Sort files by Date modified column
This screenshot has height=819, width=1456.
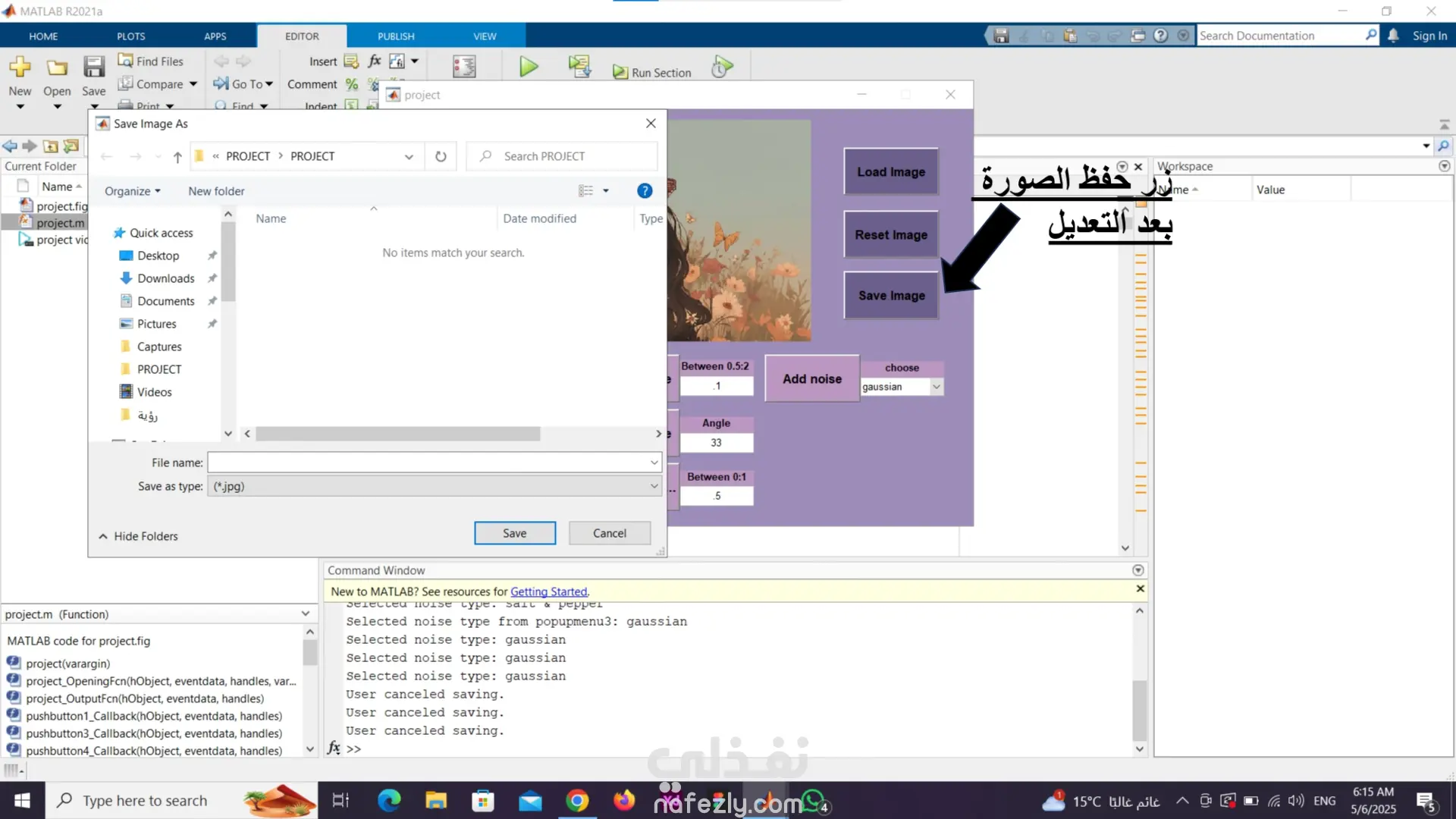(539, 218)
